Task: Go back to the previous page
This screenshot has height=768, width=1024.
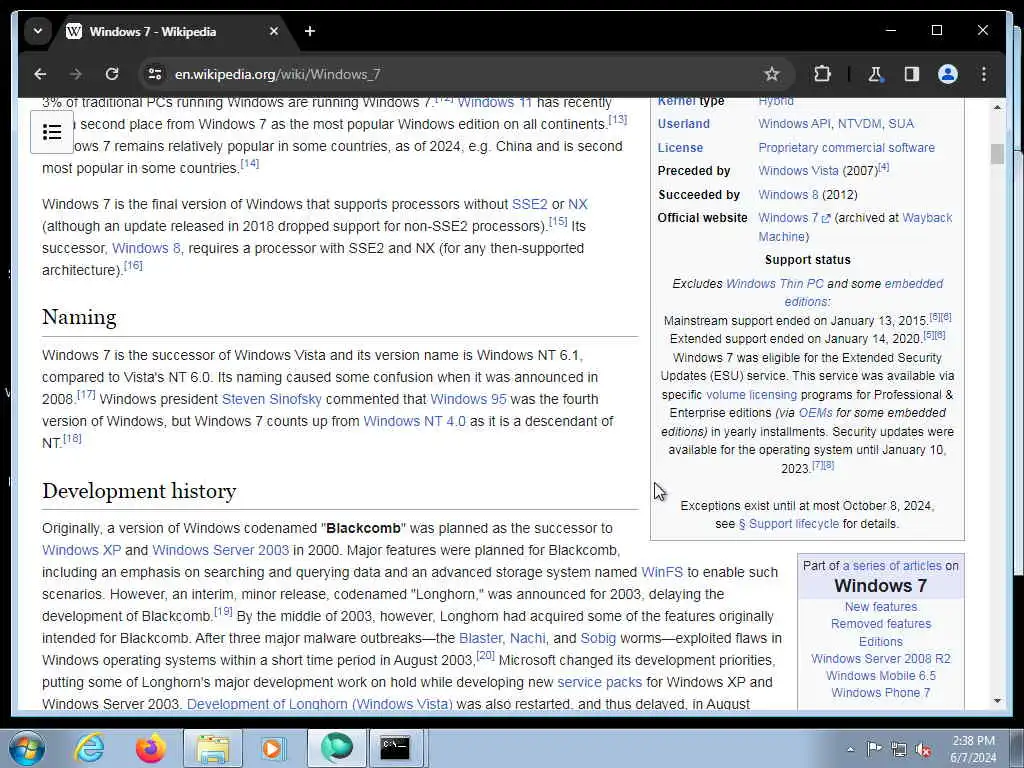Action: [x=40, y=74]
